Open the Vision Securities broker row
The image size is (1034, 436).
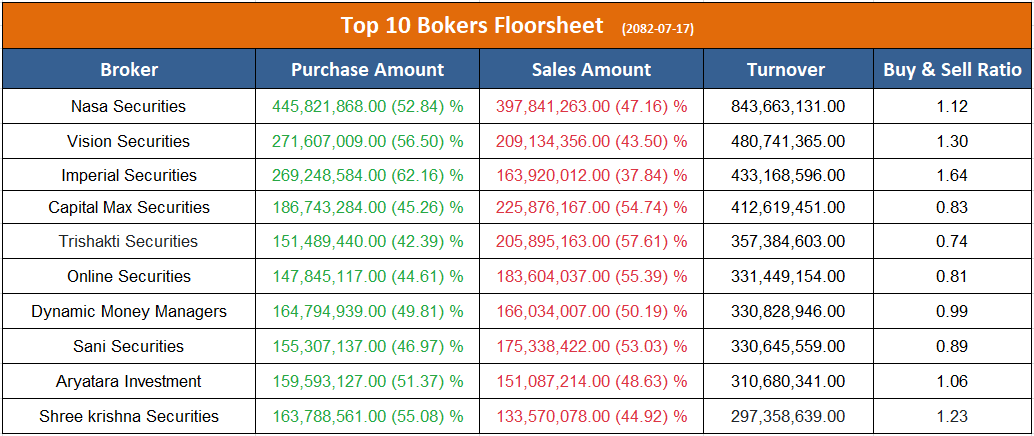point(129,141)
